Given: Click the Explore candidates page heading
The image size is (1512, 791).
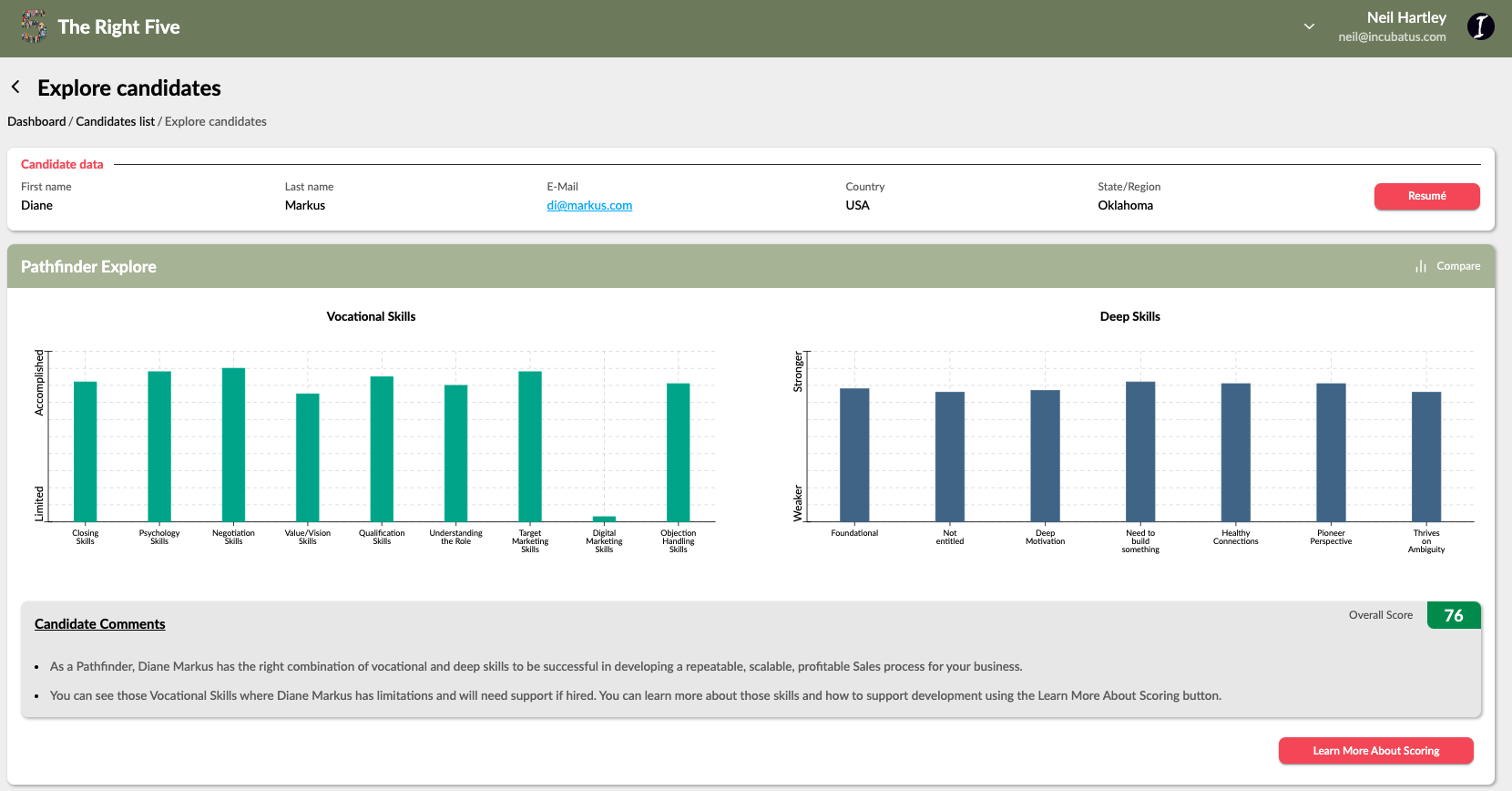Looking at the screenshot, I should click(x=129, y=87).
